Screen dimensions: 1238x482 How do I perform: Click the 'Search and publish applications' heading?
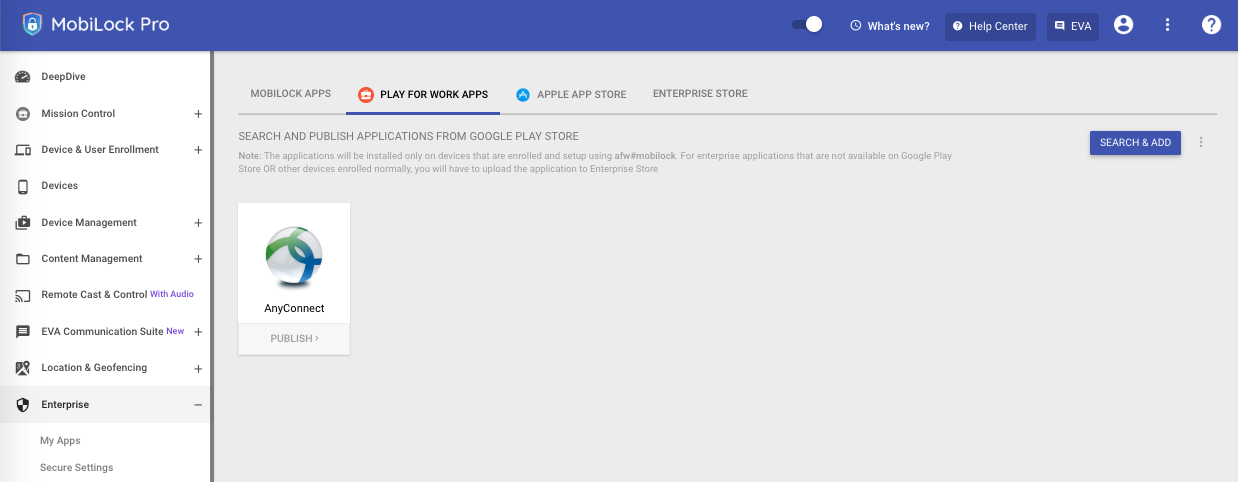click(x=408, y=136)
